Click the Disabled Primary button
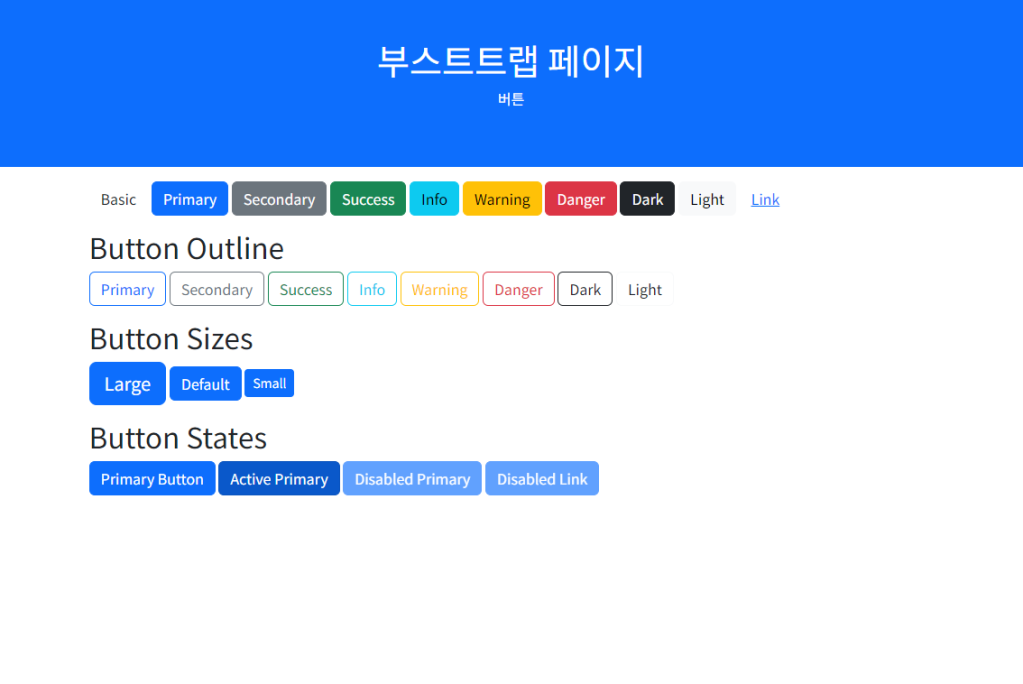This screenshot has width=1023, height=684. [x=412, y=478]
